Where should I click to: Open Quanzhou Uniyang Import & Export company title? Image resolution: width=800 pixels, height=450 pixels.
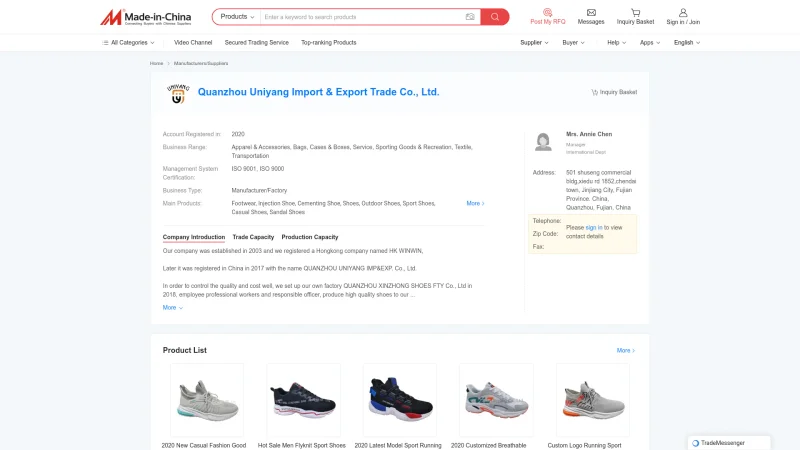coord(318,92)
